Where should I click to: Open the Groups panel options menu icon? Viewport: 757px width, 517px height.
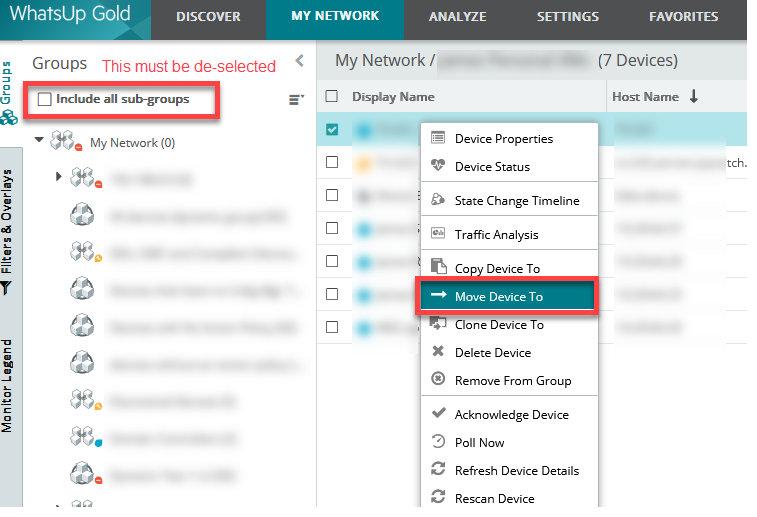point(296,99)
